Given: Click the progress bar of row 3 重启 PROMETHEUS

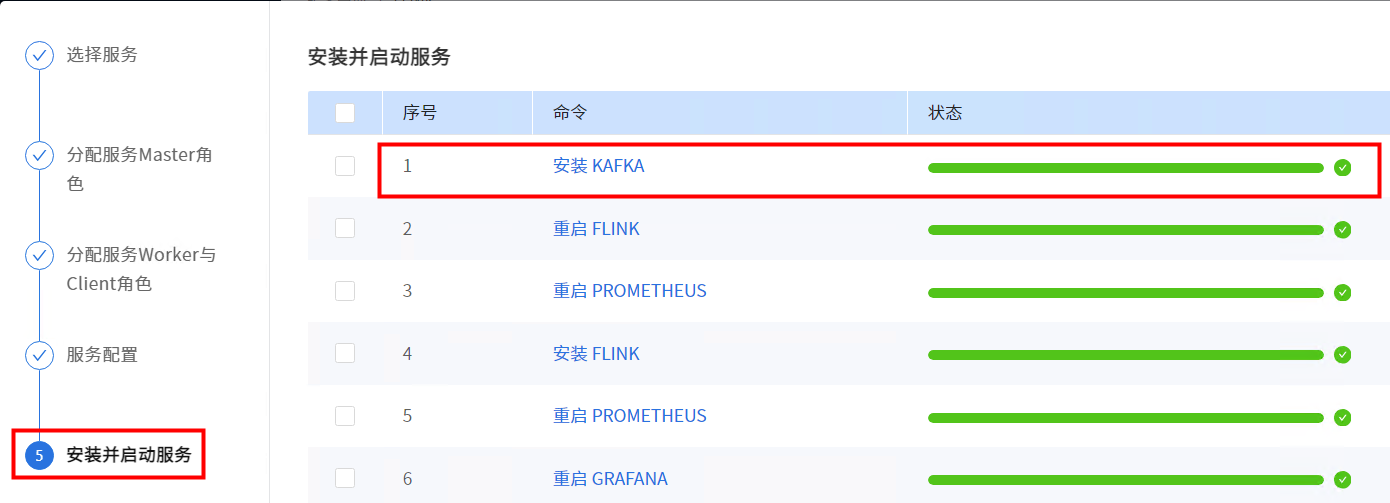Looking at the screenshot, I should [1125, 292].
